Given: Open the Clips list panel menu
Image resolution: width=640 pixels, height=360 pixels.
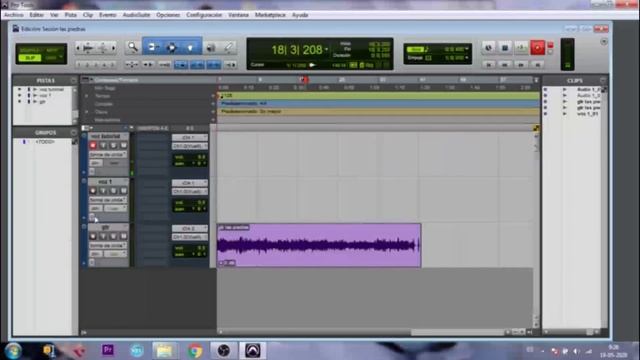Looking at the screenshot, I should (603, 80).
